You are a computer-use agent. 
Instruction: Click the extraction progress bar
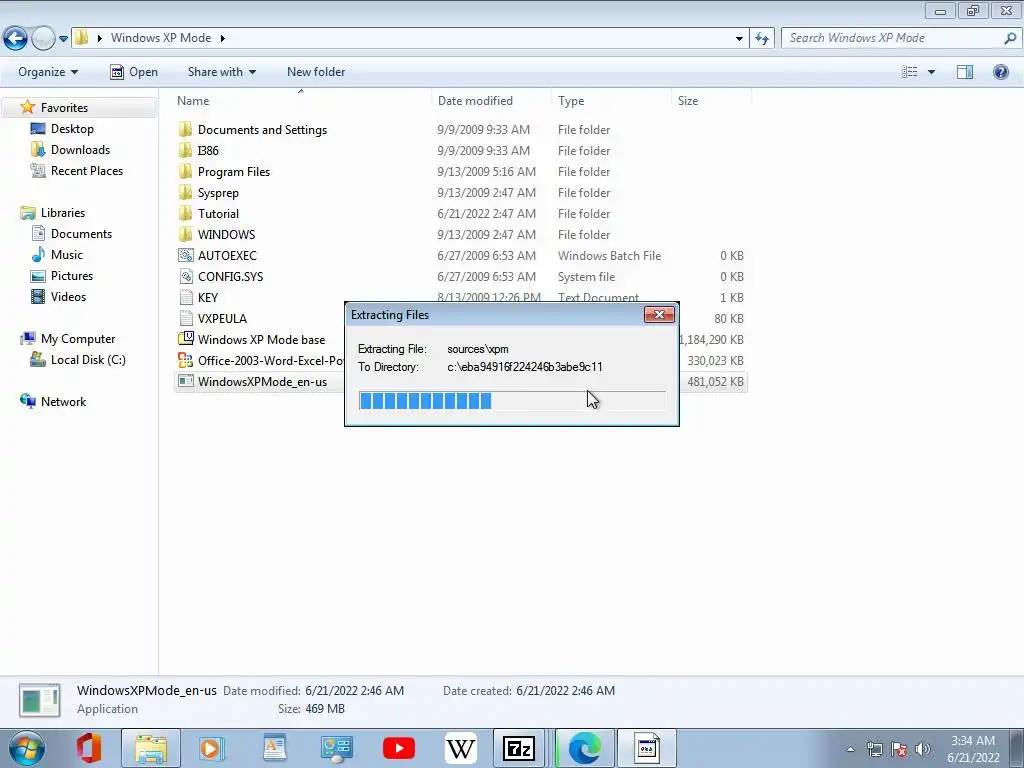(x=512, y=401)
